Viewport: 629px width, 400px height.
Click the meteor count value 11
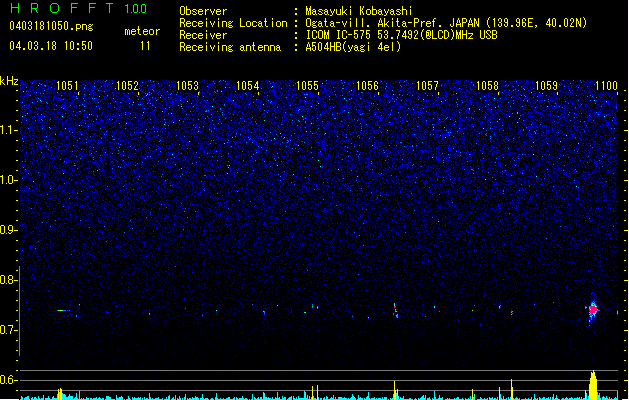[145, 46]
